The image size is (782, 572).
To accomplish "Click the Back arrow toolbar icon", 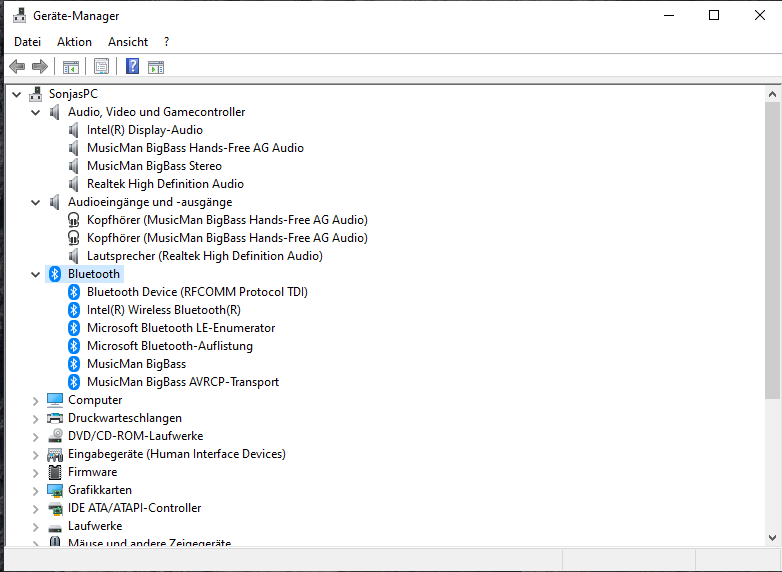I will point(17,66).
